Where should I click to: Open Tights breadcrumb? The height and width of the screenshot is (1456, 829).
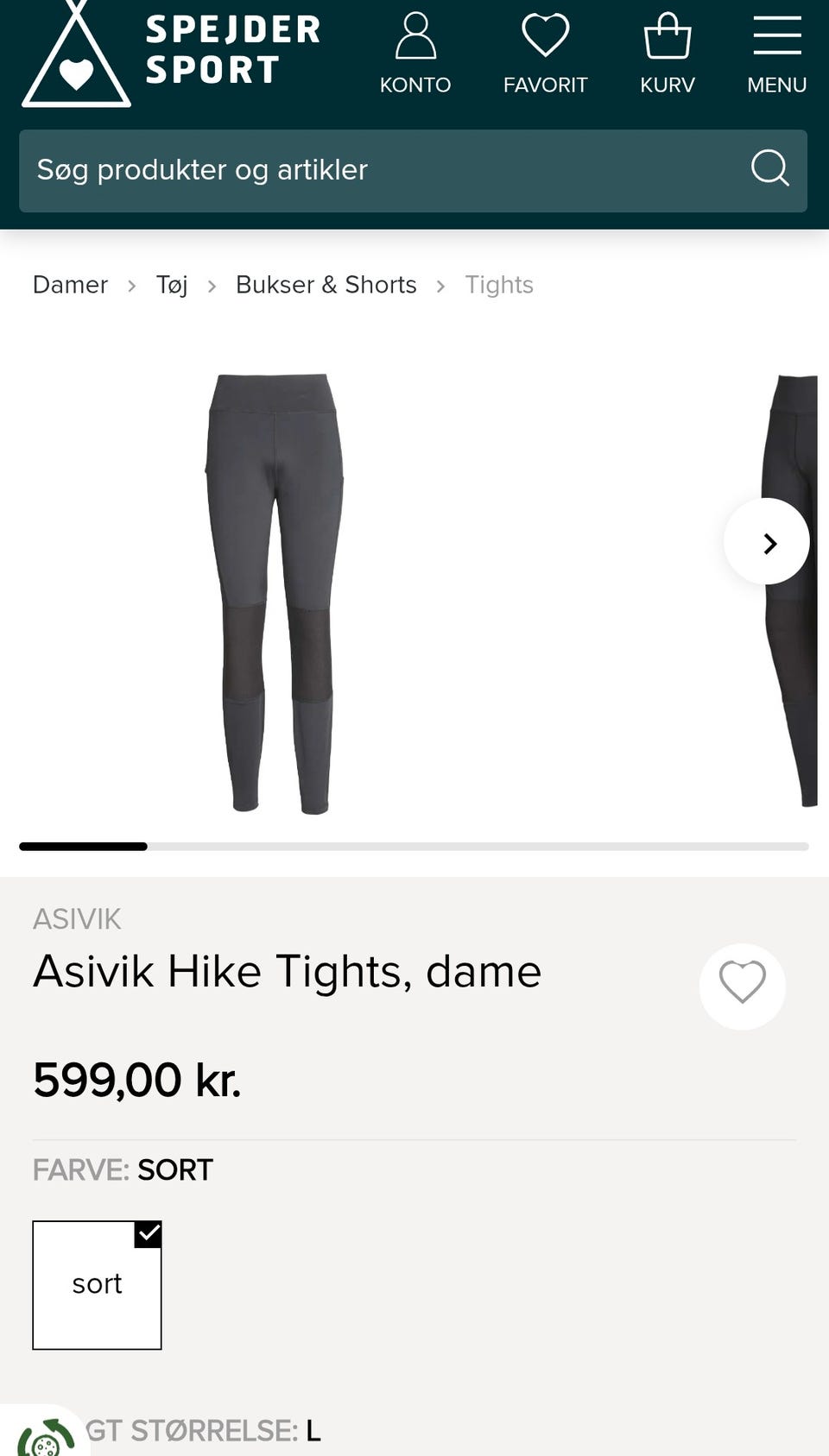tap(499, 285)
